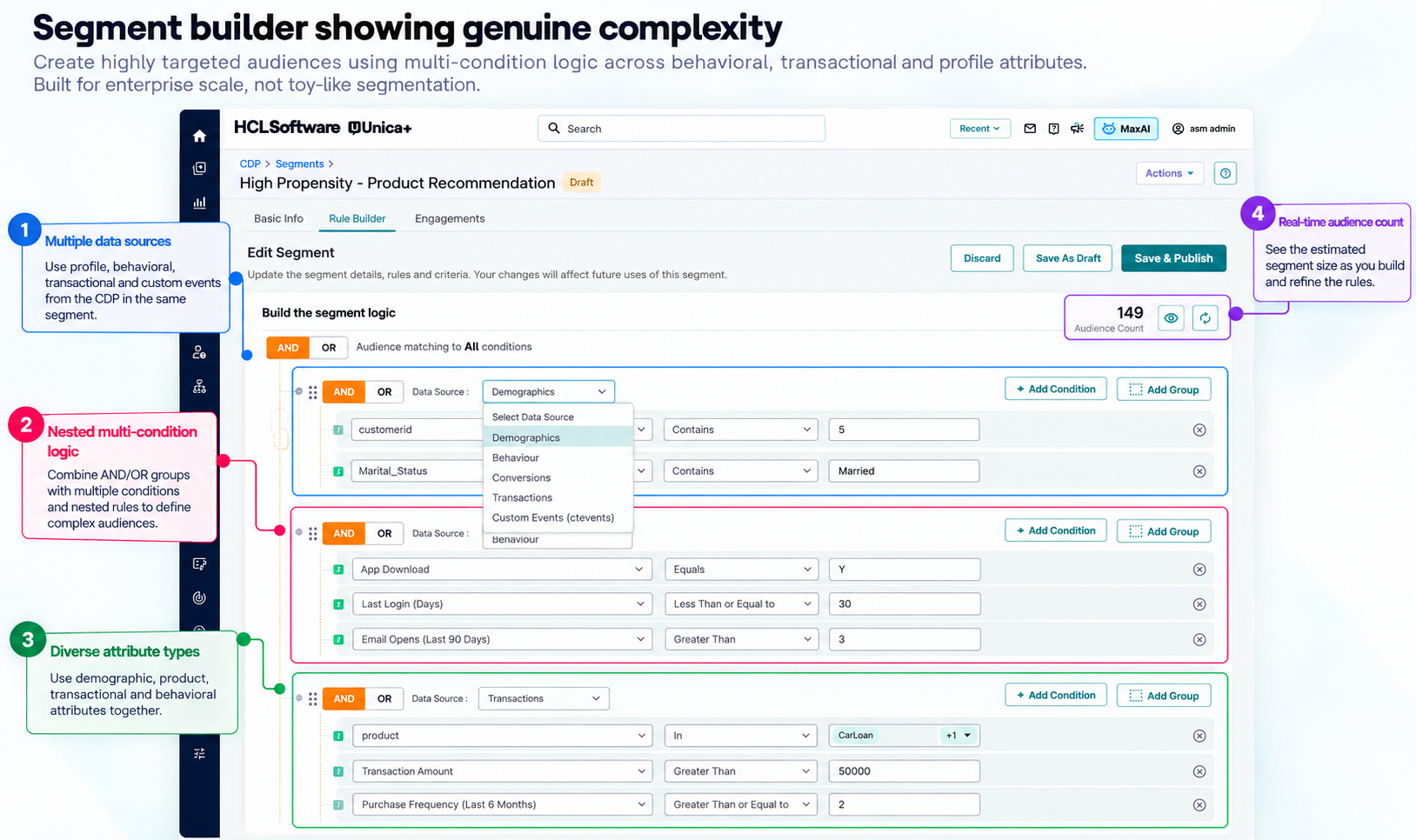Select AND in the Behaviour group

[344, 533]
